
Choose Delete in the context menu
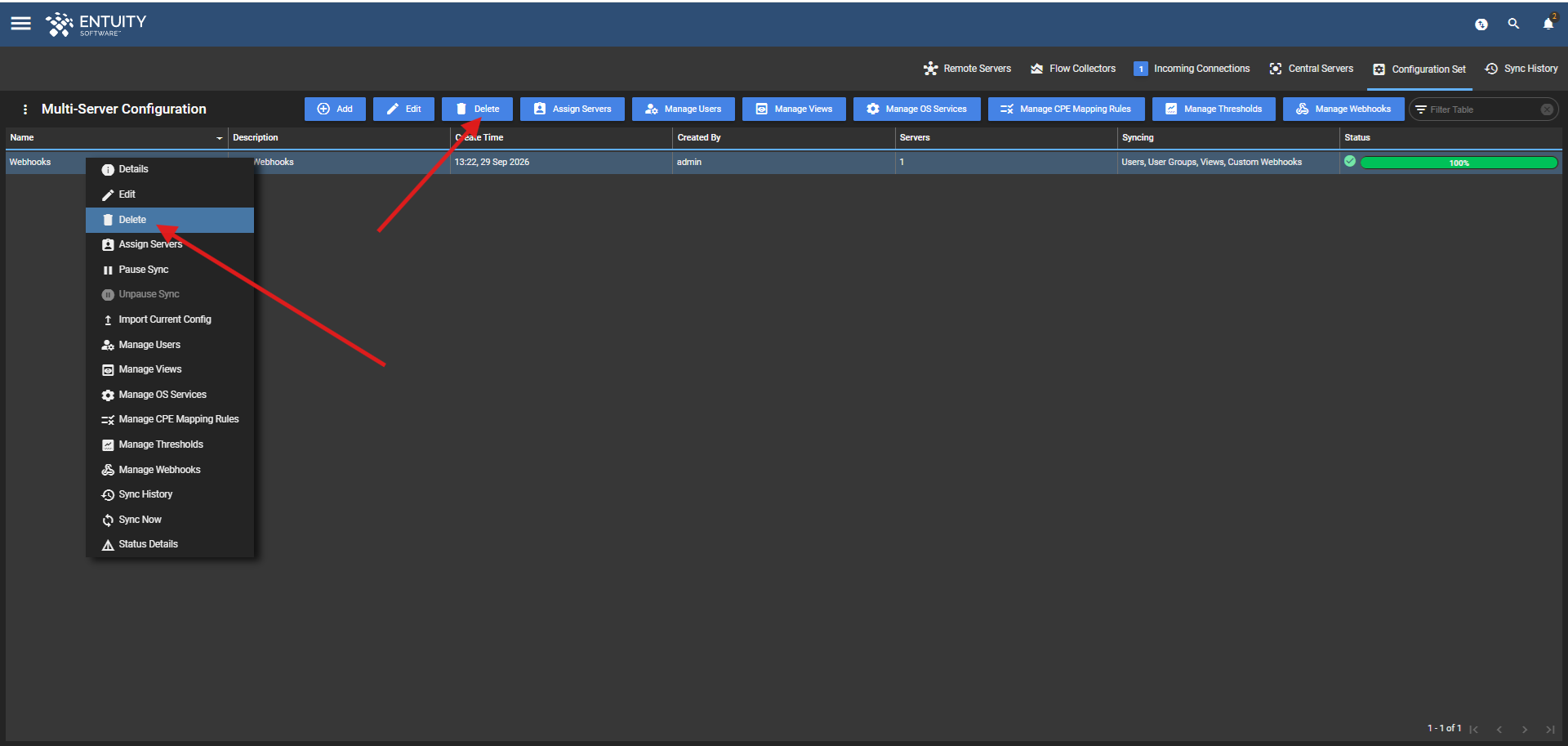tap(170, 220)
